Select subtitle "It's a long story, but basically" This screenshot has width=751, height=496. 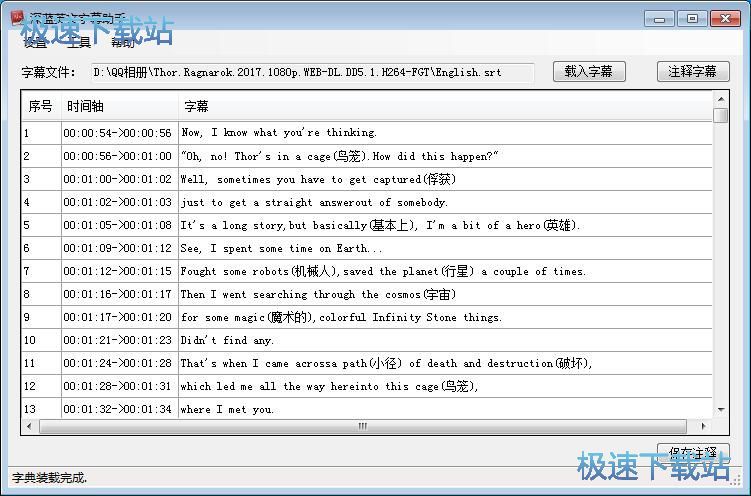[445, 225]
